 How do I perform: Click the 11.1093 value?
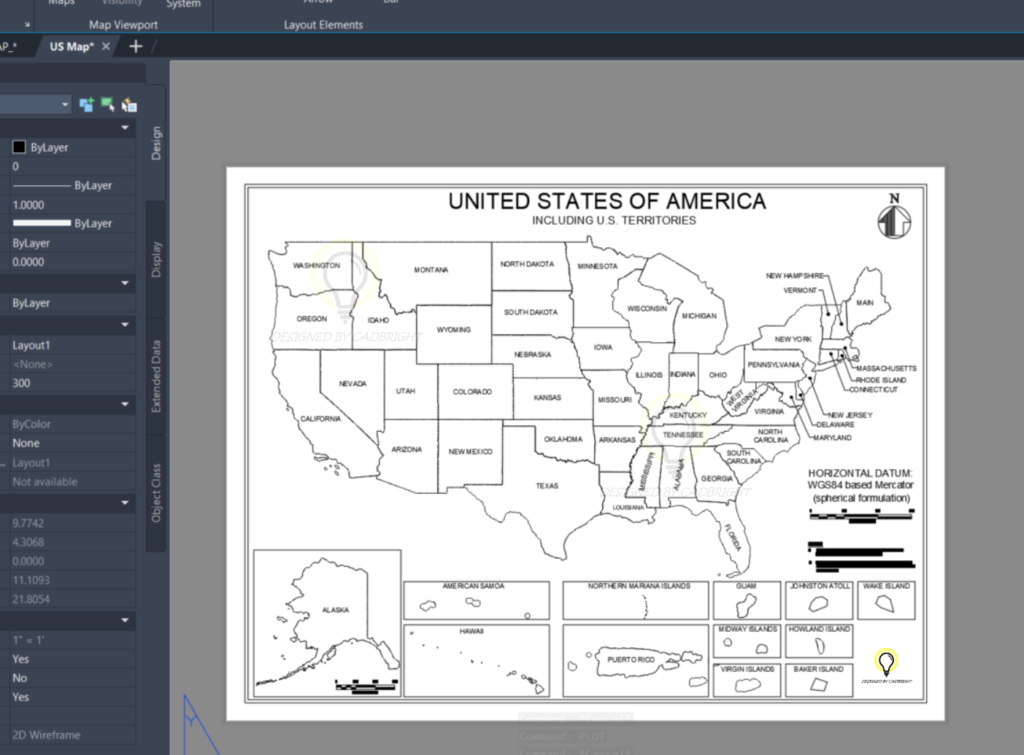click(x=31, y=580)
